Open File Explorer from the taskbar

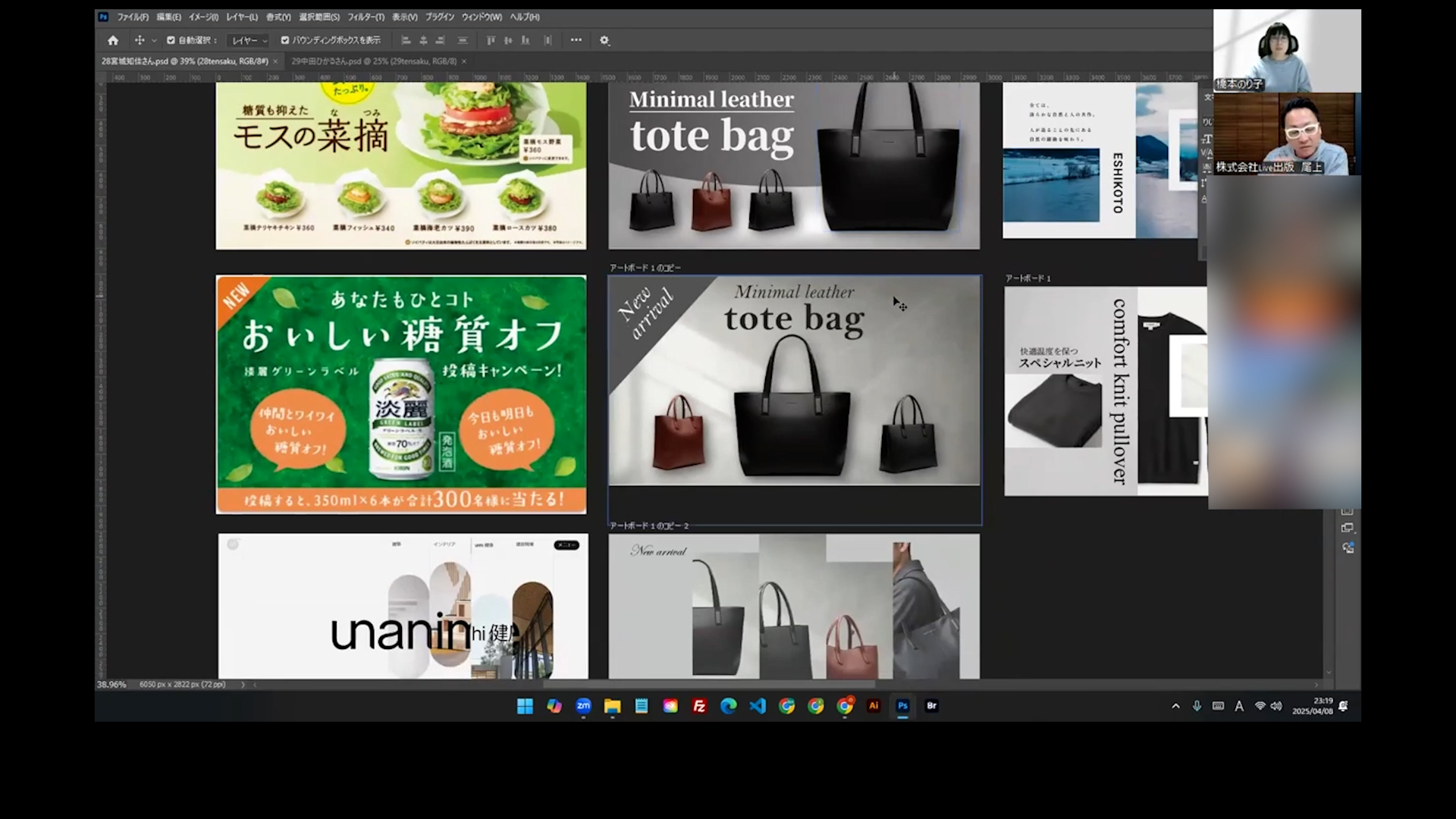coord(612,706)
